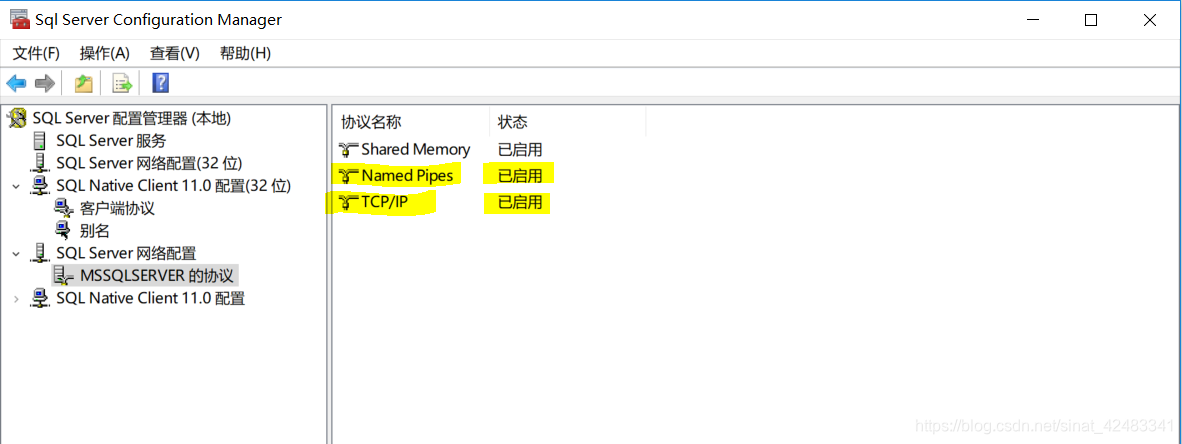1182x444 pixels.
Task: Collapse the SQL Server 网络配置 node
Action: [16, 254]
